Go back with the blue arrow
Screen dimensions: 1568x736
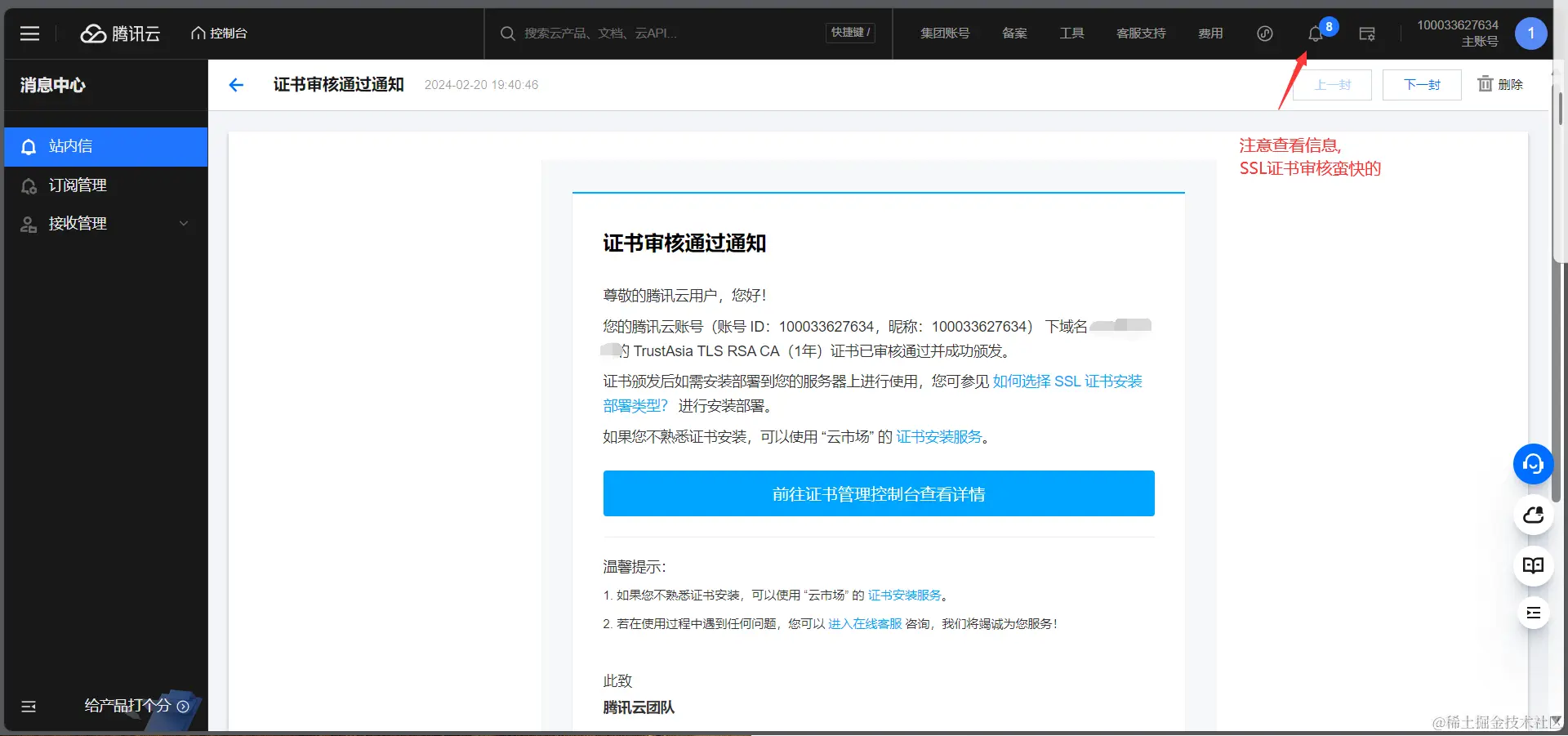click(x=236, y=85)
